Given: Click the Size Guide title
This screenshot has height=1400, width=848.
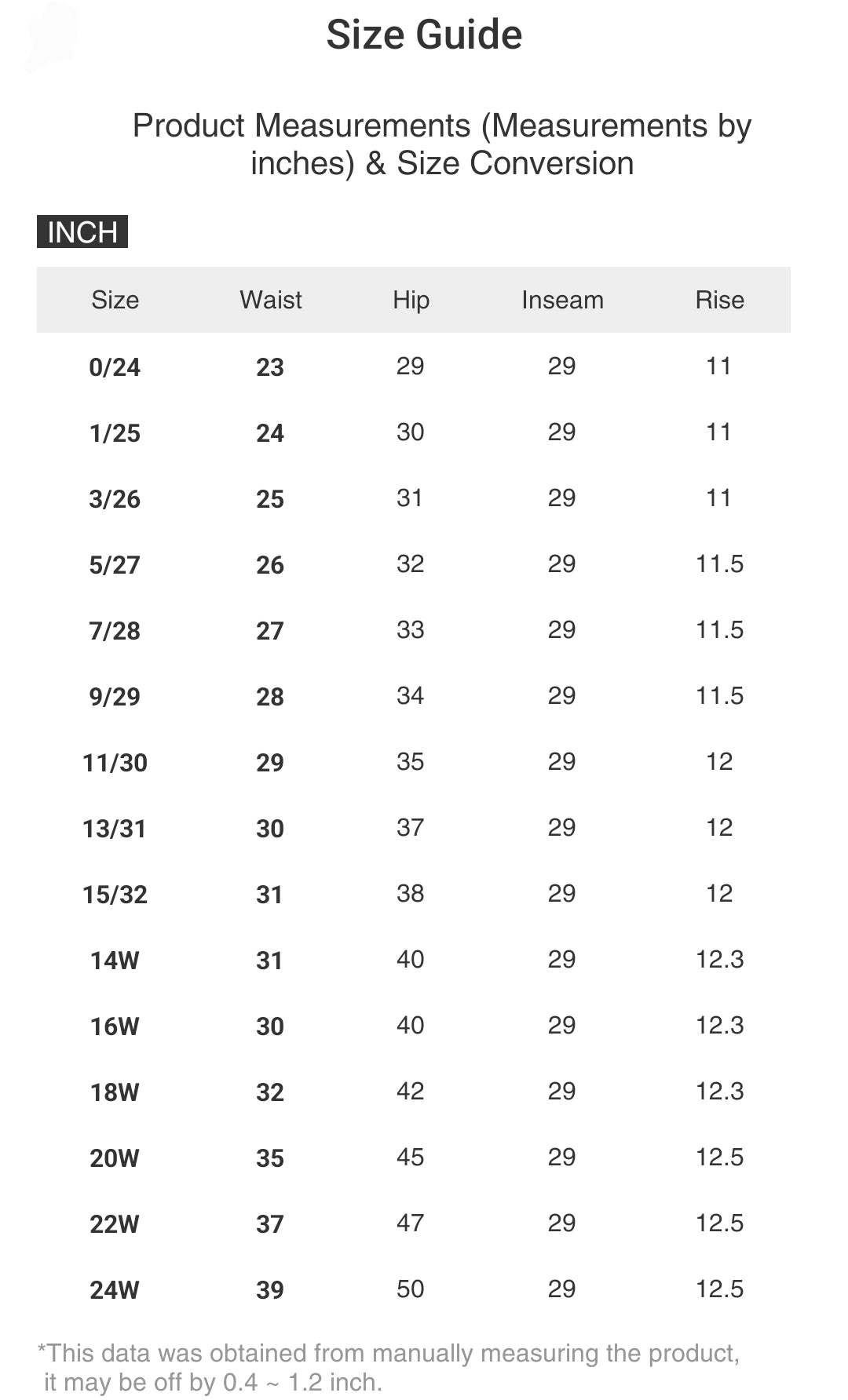Looking at the screenshot, I should (x=424, y=35).
